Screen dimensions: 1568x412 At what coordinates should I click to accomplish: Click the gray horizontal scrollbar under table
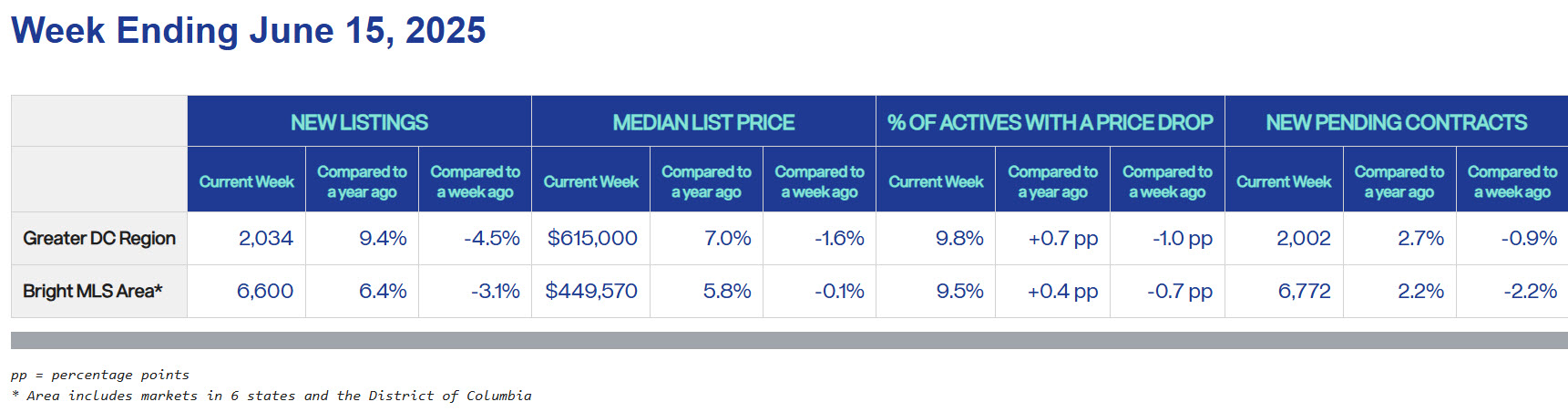789,340
